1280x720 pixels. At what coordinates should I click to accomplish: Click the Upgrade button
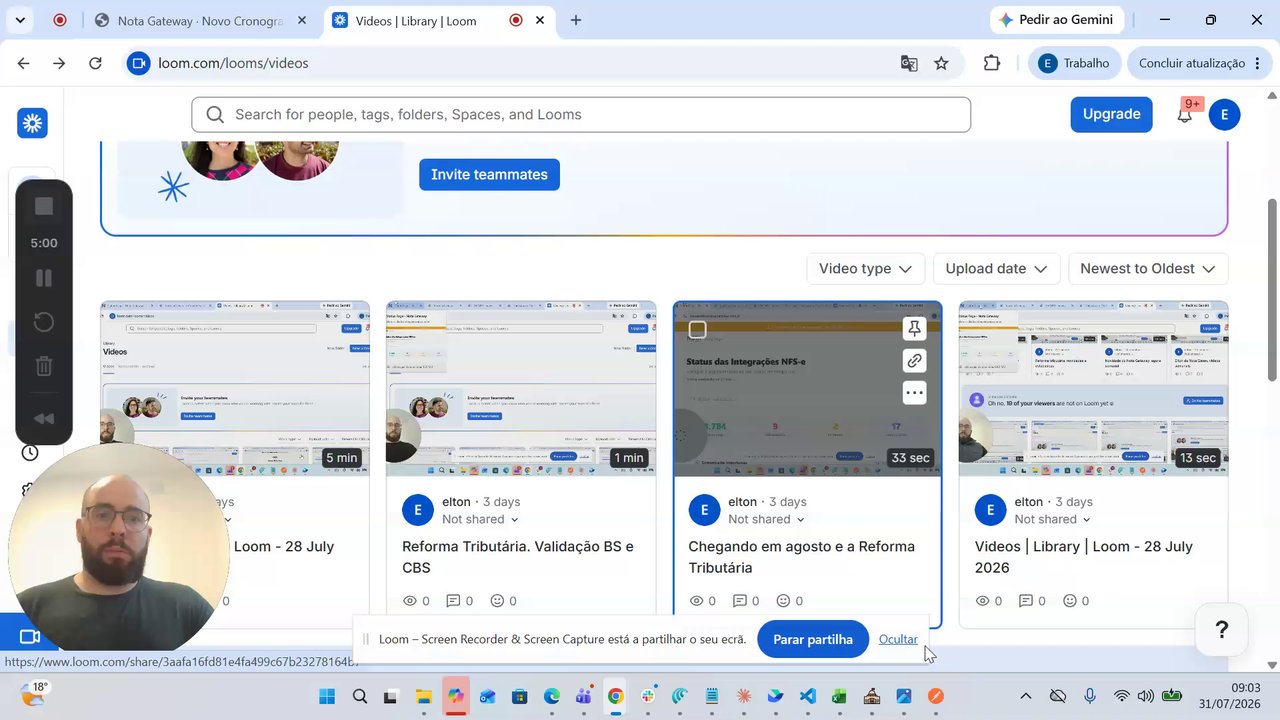pyautogui.click(x=1111, y=114)
